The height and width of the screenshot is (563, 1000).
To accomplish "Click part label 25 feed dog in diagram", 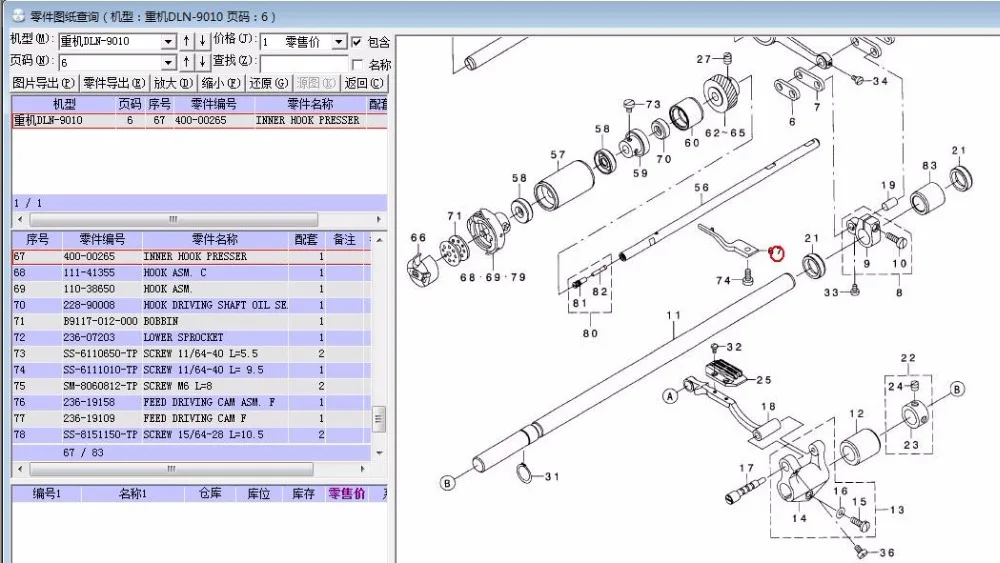I will (x=764, y=380).
